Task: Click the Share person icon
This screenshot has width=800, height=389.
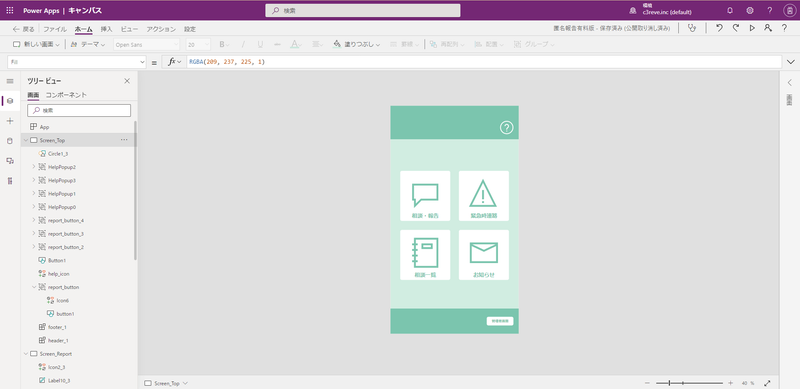Action: point(768,29)
